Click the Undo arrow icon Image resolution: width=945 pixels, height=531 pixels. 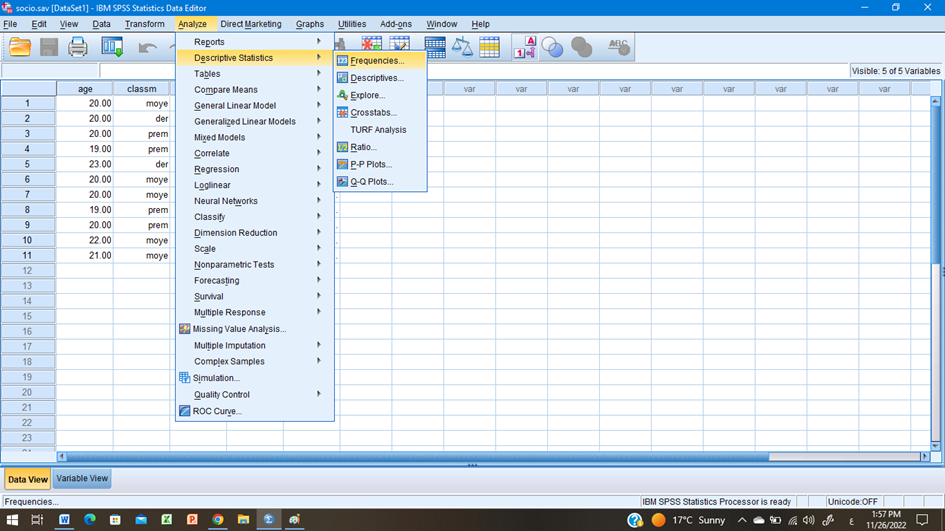(x=148, y=47)
